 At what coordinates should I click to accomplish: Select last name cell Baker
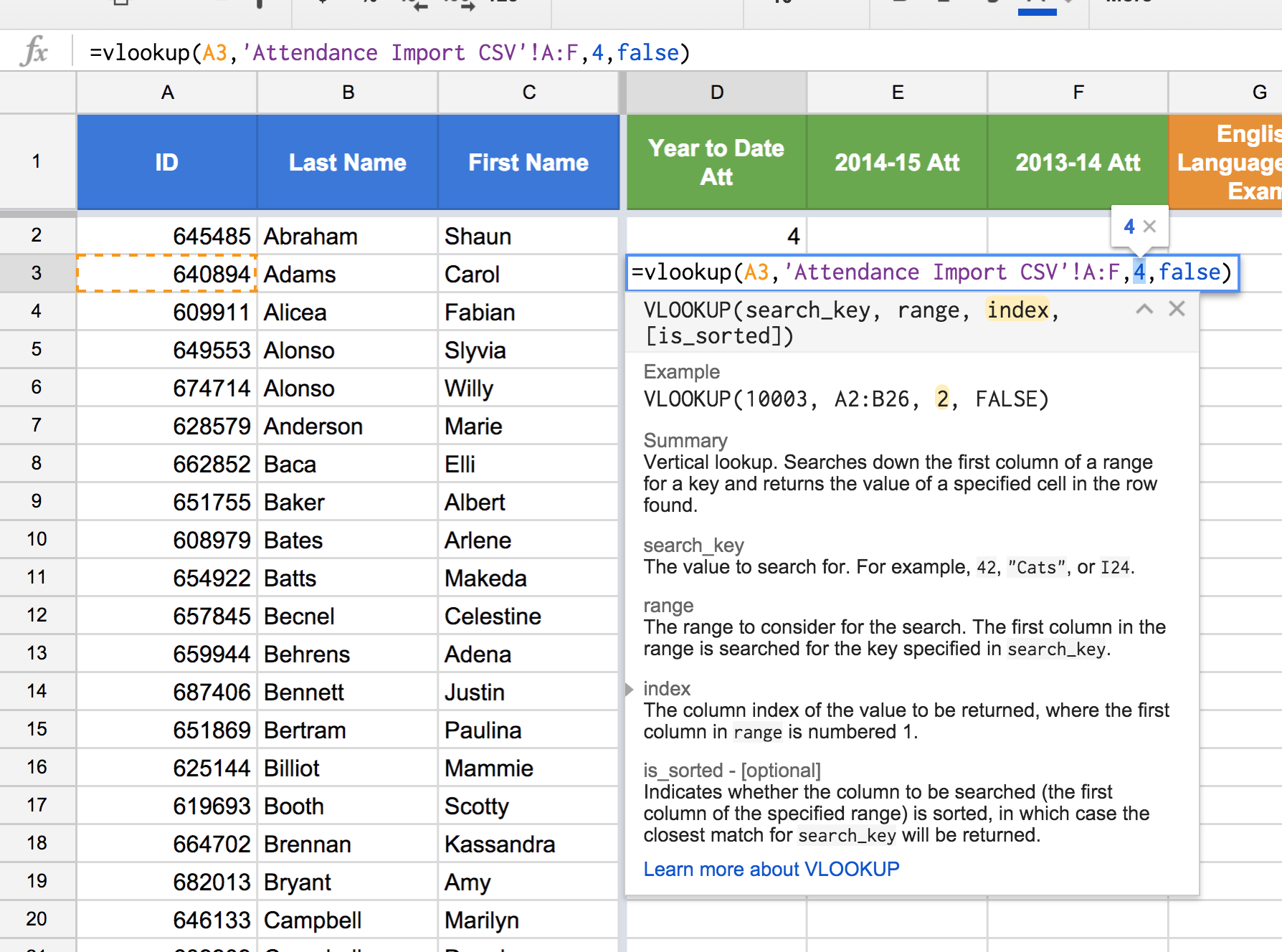(348, 502)
